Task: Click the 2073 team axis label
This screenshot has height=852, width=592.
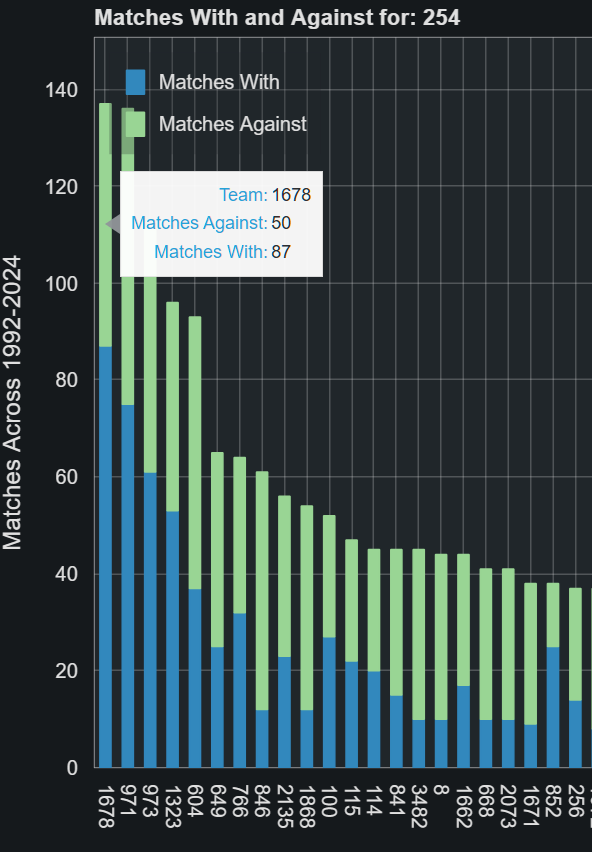Action: click(x=508, y=806)
